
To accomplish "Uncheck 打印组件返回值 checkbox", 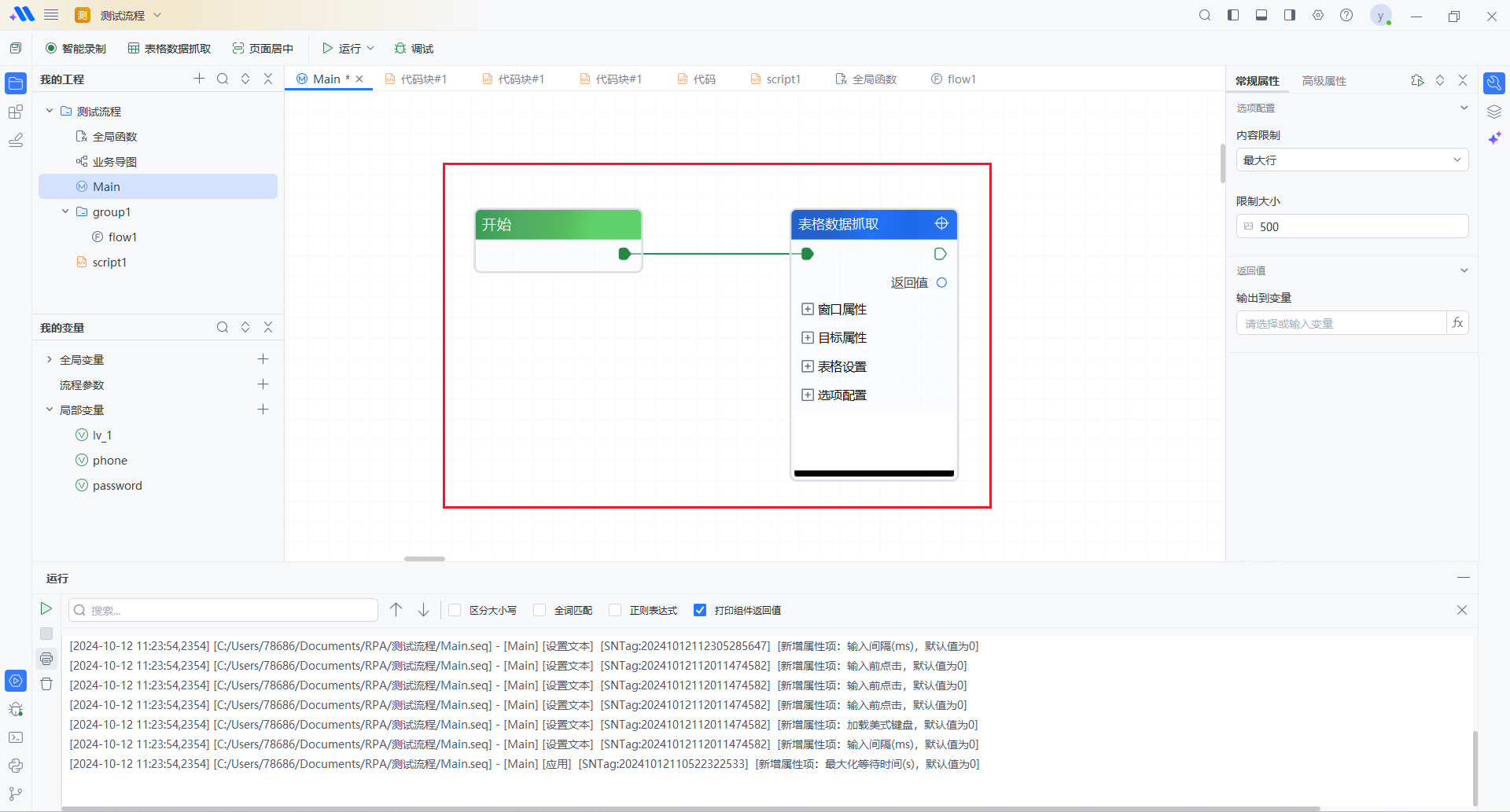I will tap(700, 610).
